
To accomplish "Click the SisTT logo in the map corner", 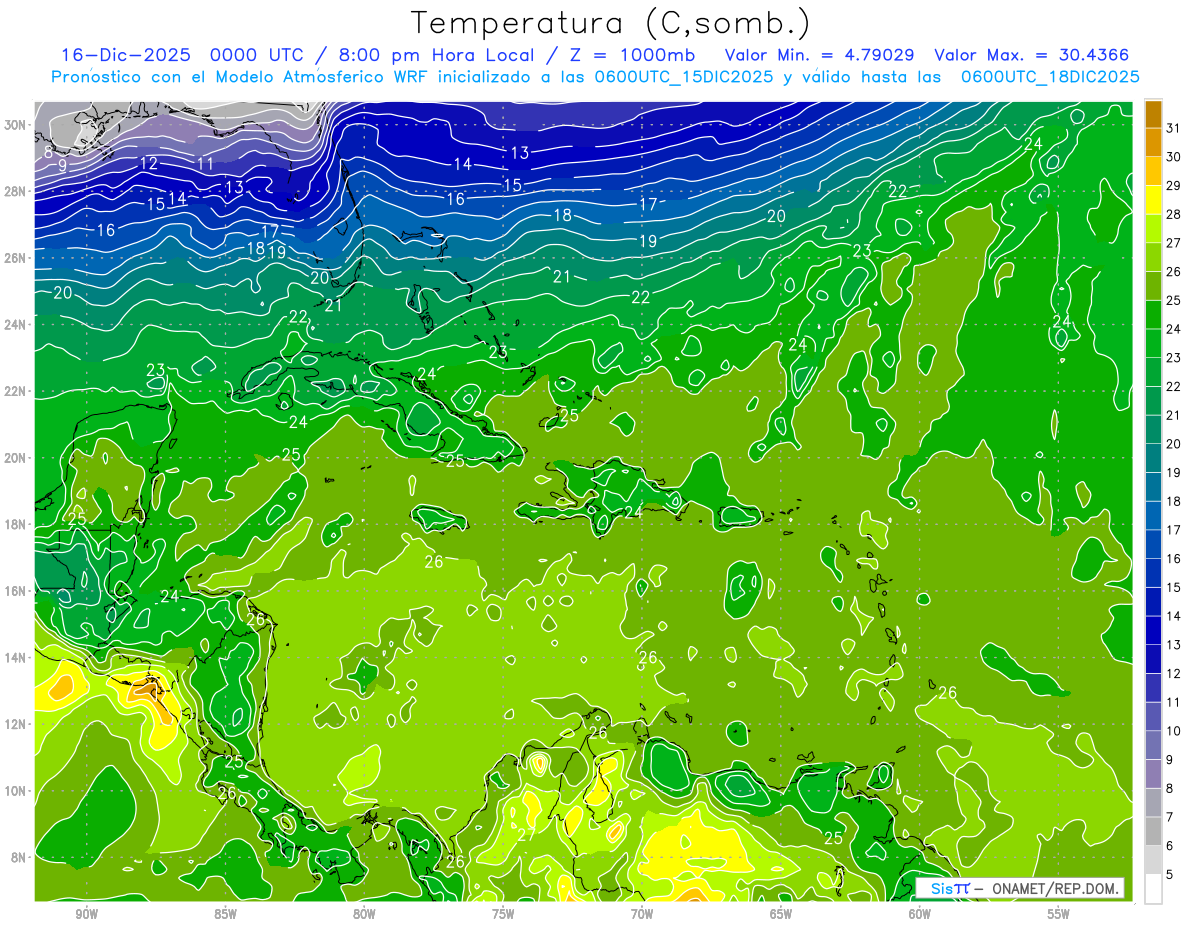I will (x=950, y=889).
